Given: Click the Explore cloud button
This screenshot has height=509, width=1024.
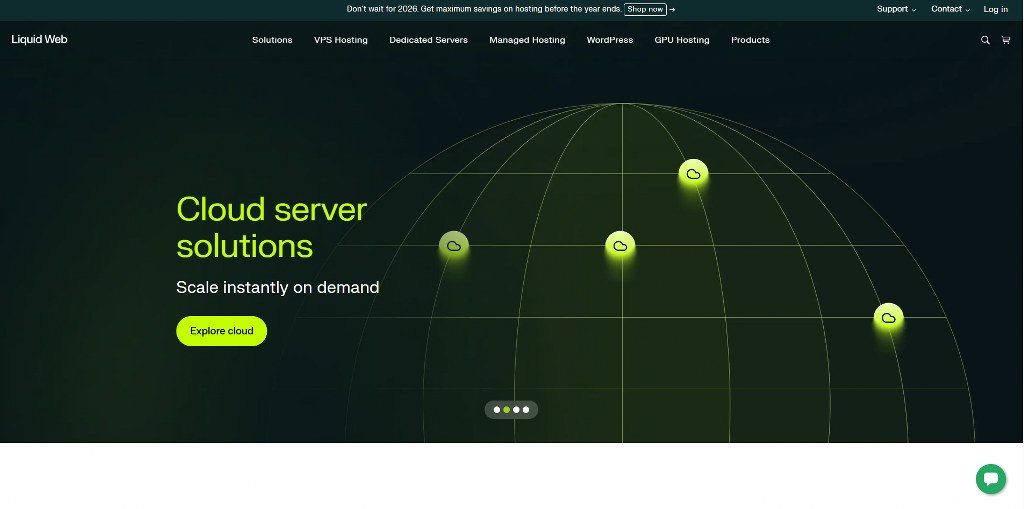Looking at the screenshot, I should tap(221, 331).
